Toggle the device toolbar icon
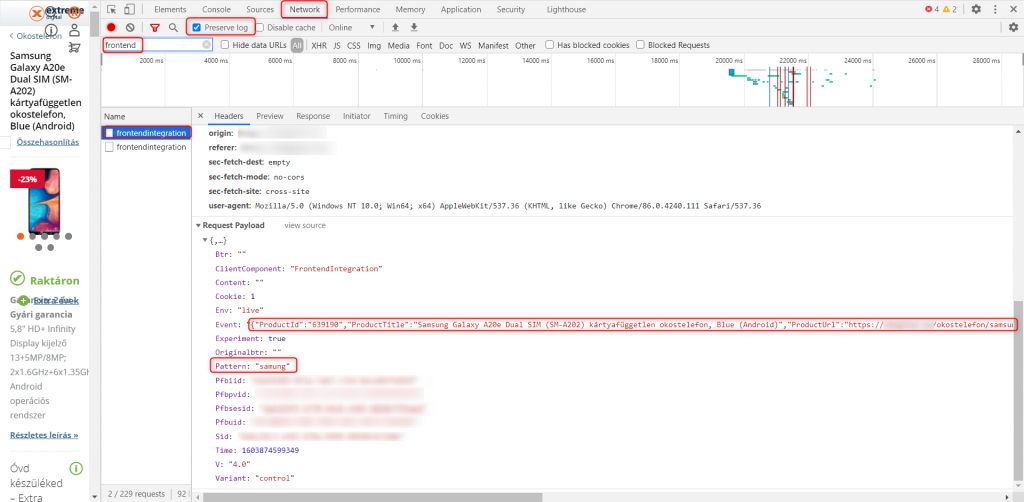The image size is (1024, 502). pyautogui.click(x=129, y=9)
